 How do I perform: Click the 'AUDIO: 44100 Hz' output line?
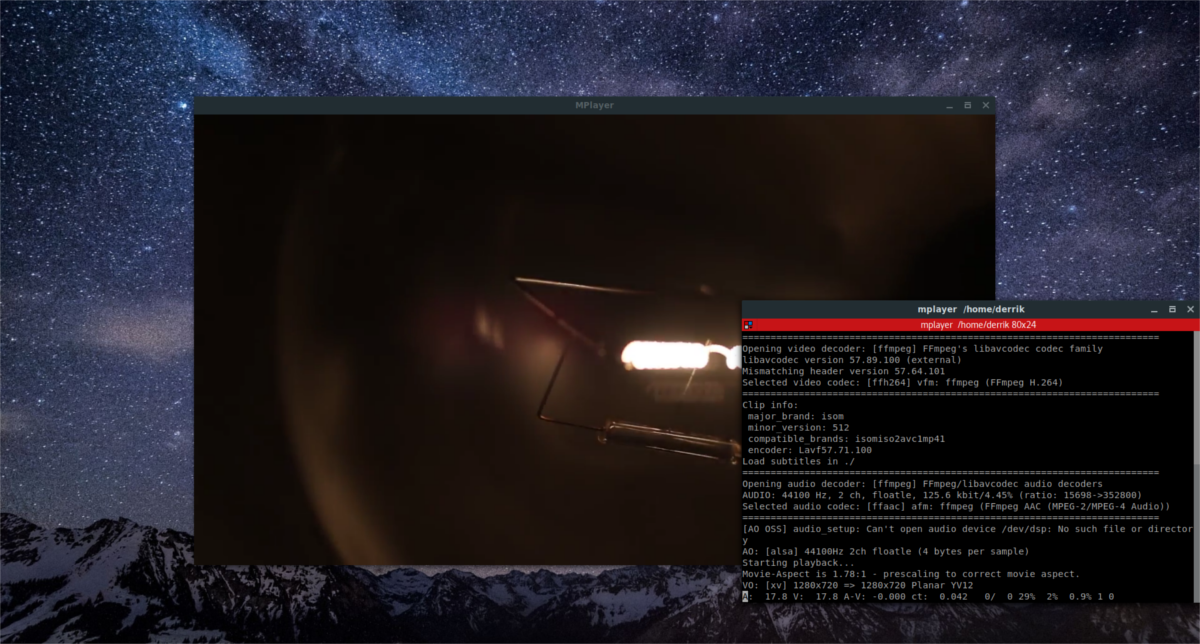pyautogui.click(x=941, y=495)
